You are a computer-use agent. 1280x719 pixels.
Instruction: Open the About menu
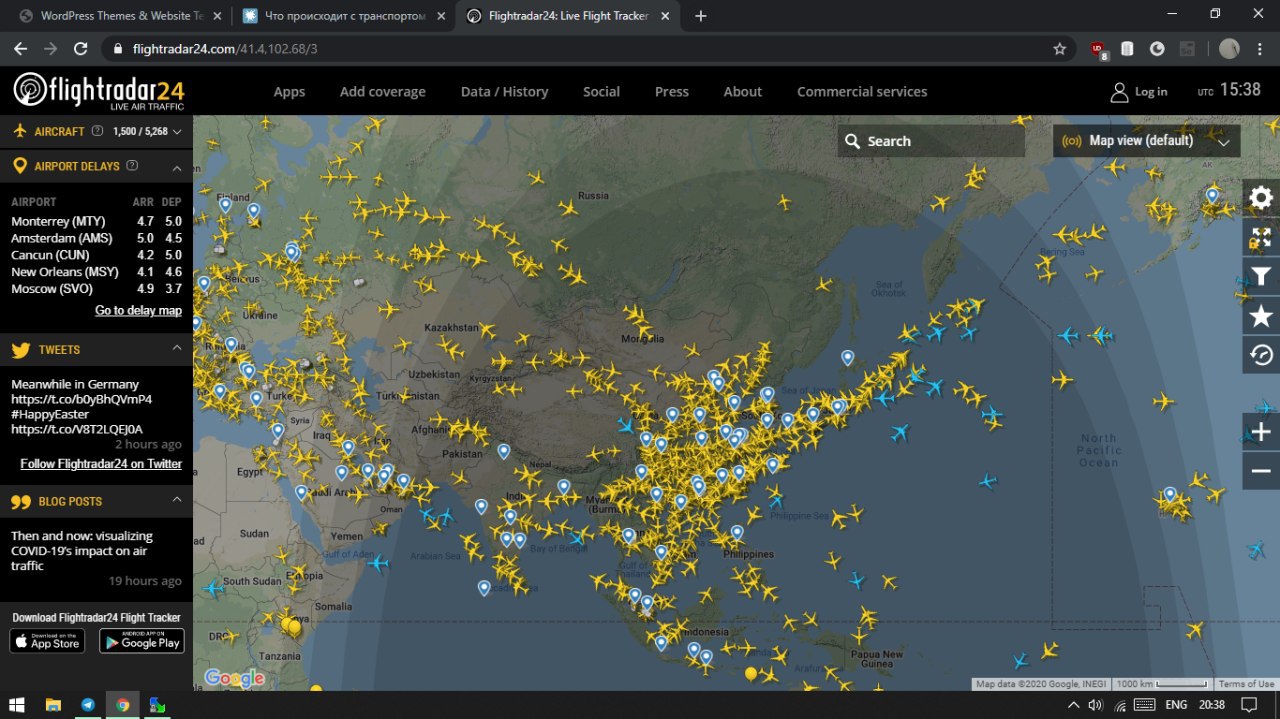click(742, 92)
